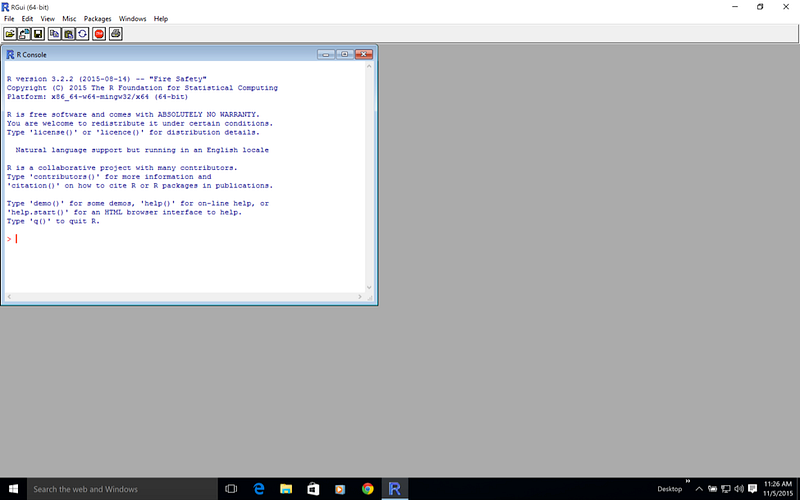The height and width of the screenshot is (501, 800).
Task: Click the volume speaker tray icon
Action: pyautogui.click(x=739, y=489)
